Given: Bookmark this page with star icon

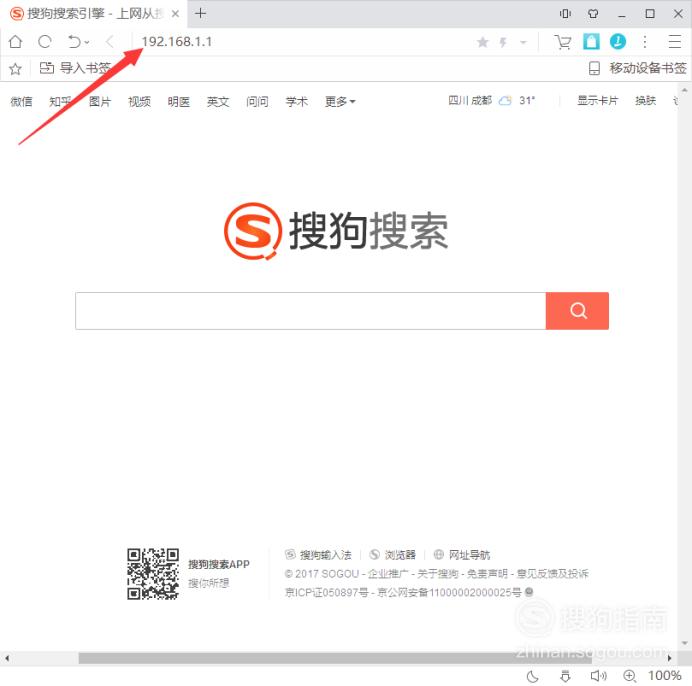Looking at the screenshot, I should pyautogui.click(x=483, y=42).
